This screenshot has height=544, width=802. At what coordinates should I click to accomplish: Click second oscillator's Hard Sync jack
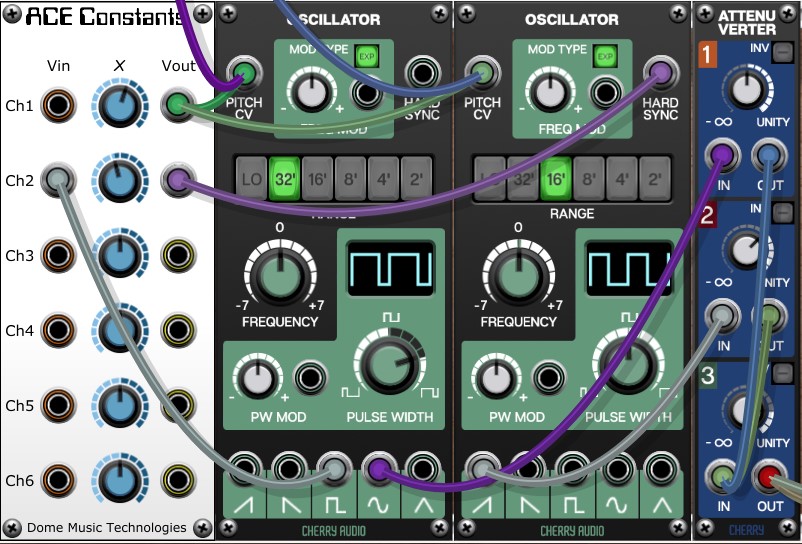coord(661,73)
